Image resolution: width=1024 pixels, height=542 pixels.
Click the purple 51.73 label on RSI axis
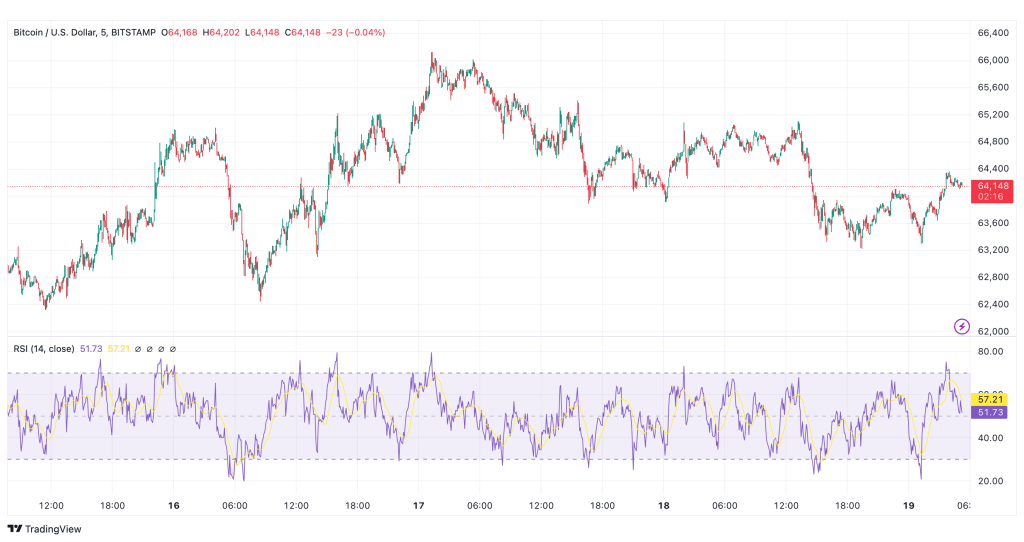[x=989, y=412]
